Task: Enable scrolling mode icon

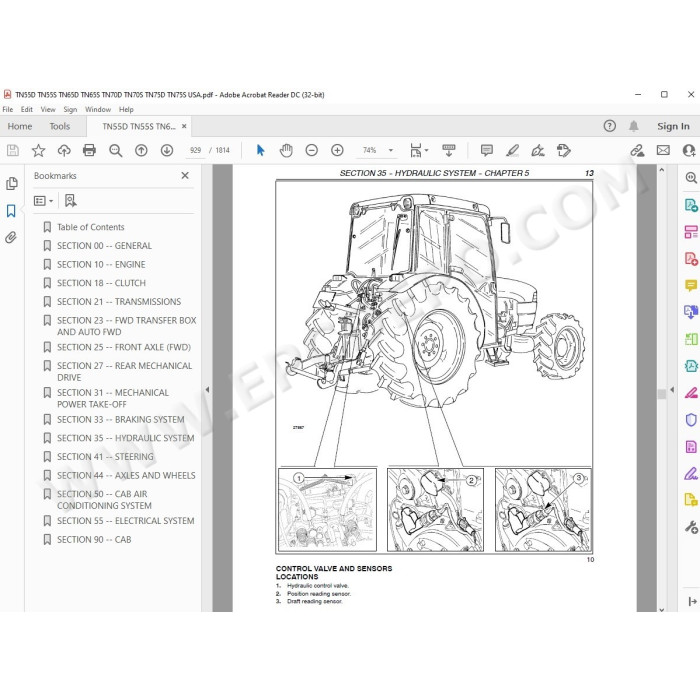Action: point(449,150)
